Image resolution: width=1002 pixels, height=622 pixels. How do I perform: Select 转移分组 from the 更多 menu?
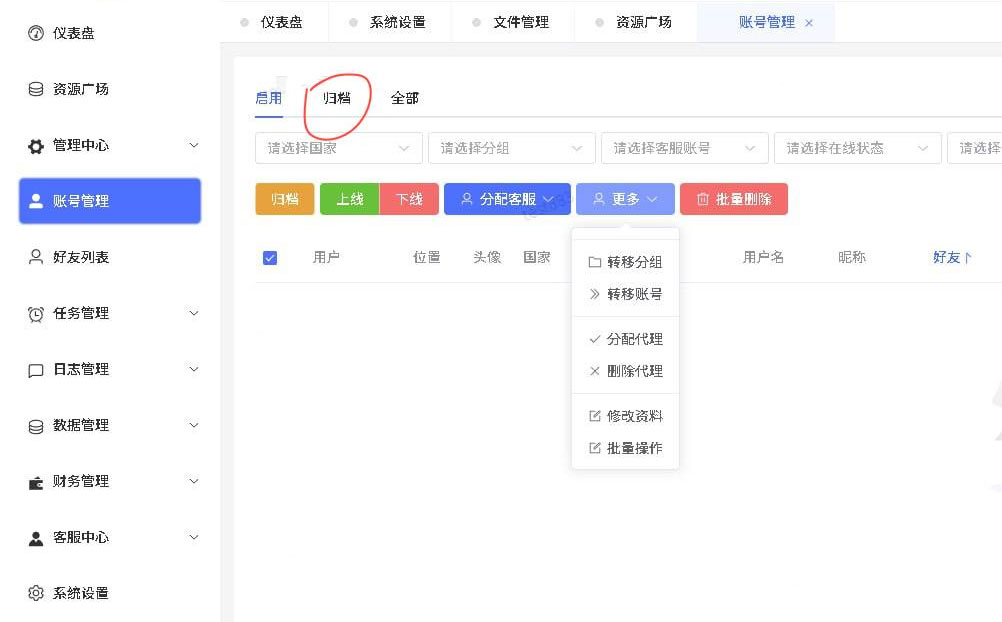pos(634,262)
